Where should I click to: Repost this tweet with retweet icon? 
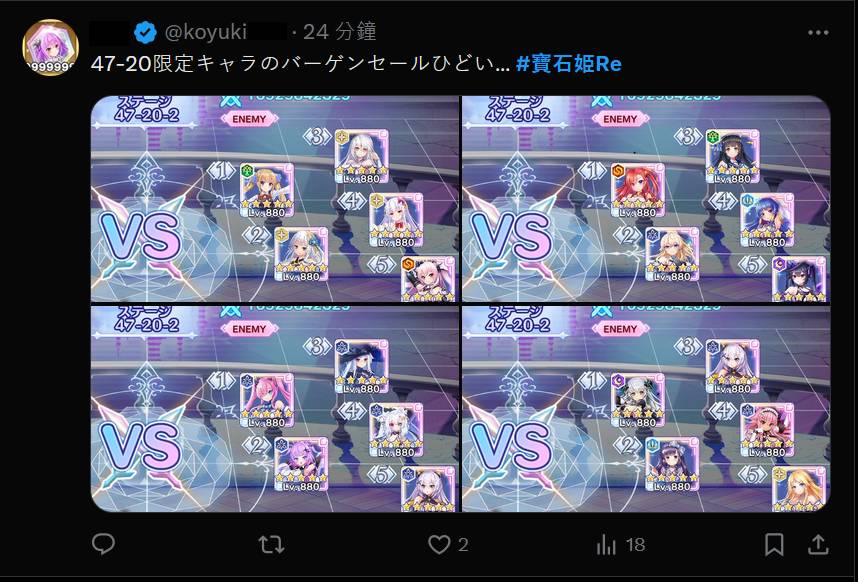[270, 544]
